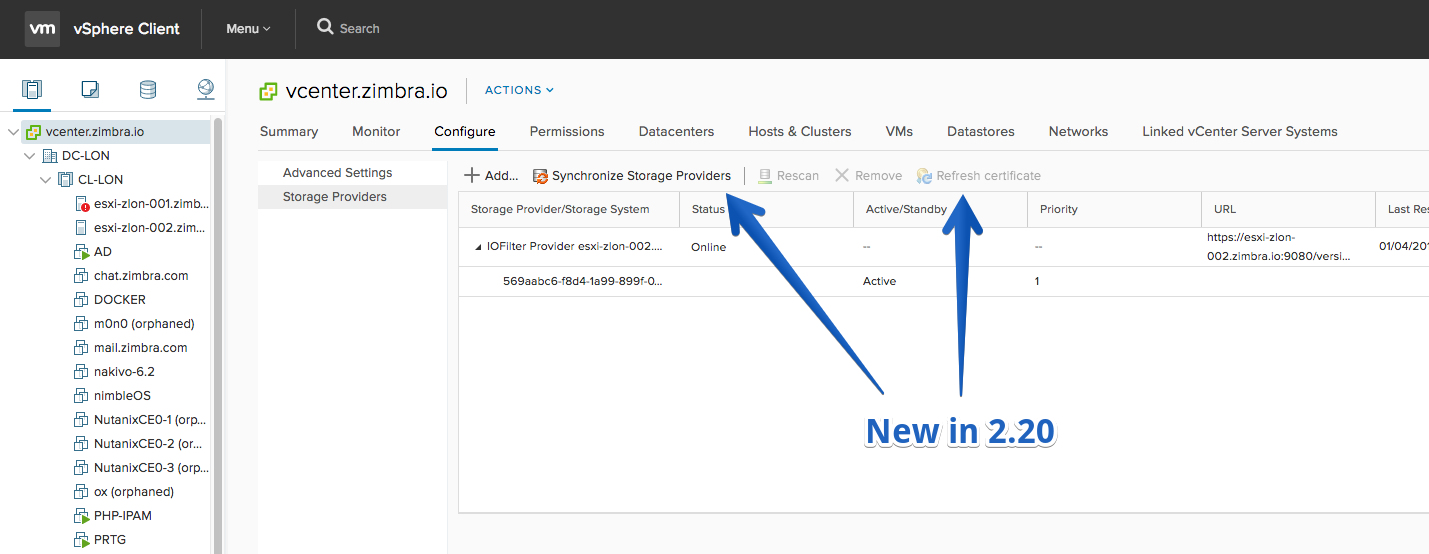This screenshot has width=1429, height=554.
Task: Click the Add... button label
Action: pyautogui.click(x=501, y=176)
